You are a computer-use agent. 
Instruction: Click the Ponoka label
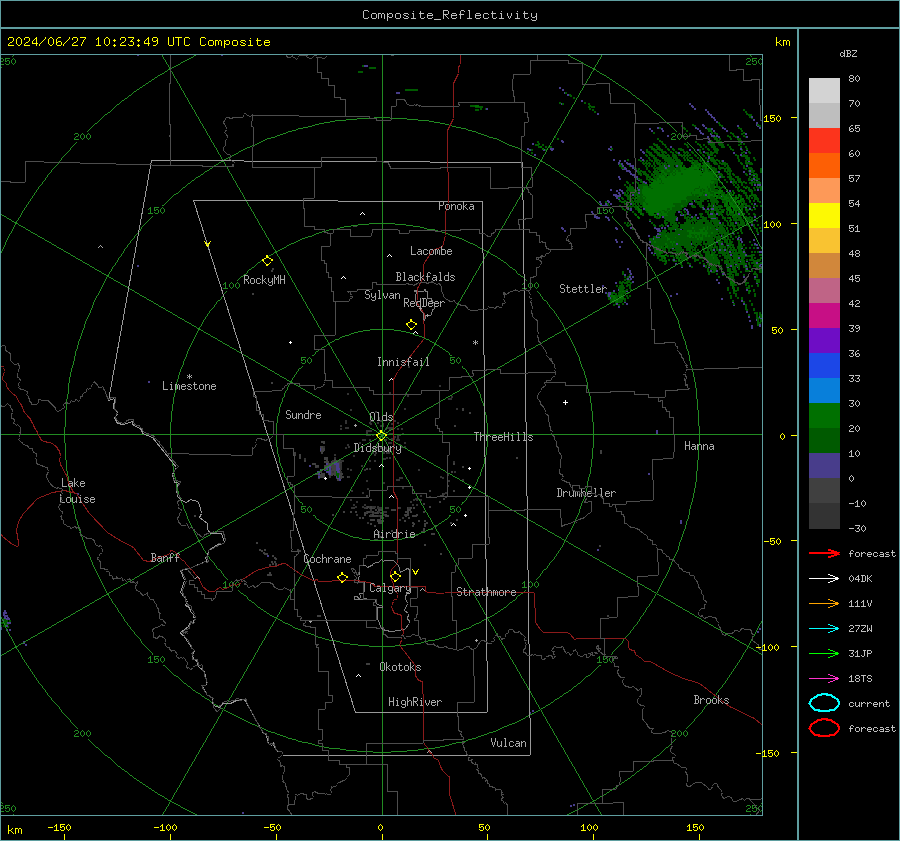456,206
